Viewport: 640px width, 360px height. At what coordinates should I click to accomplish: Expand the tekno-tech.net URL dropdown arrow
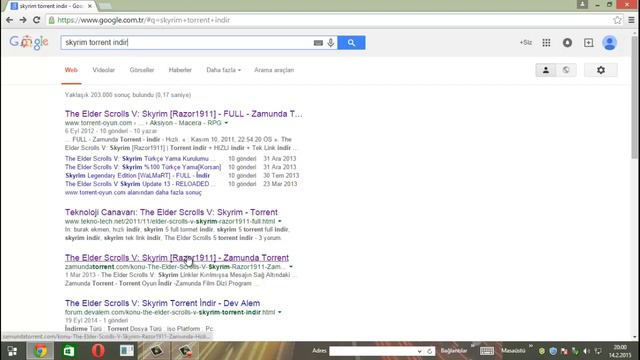point(280,221)
